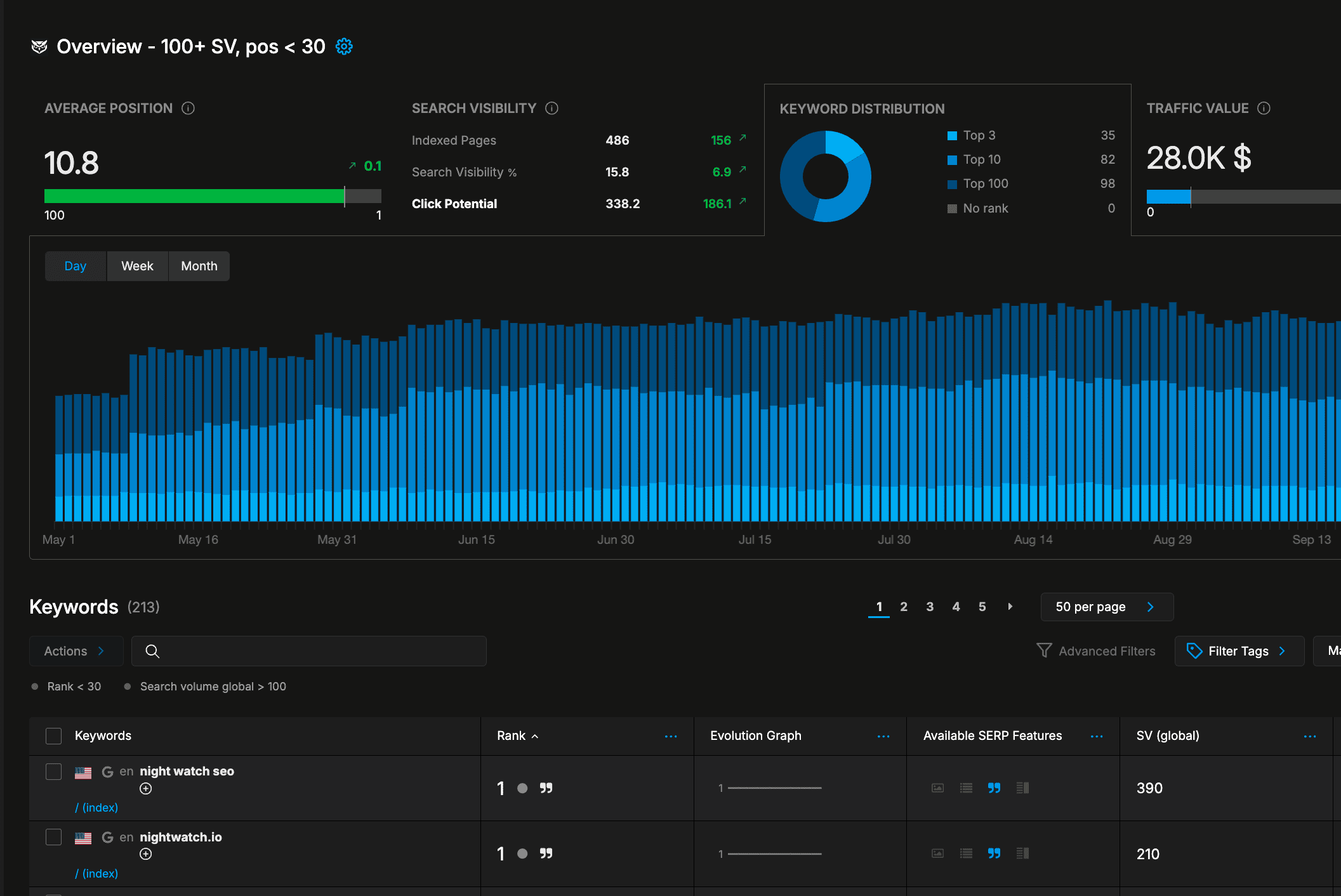Show Traffic Value info icon
The width and height of the screenshot is (1341, 896).
pyautogui.click(x=1264, y=108)
